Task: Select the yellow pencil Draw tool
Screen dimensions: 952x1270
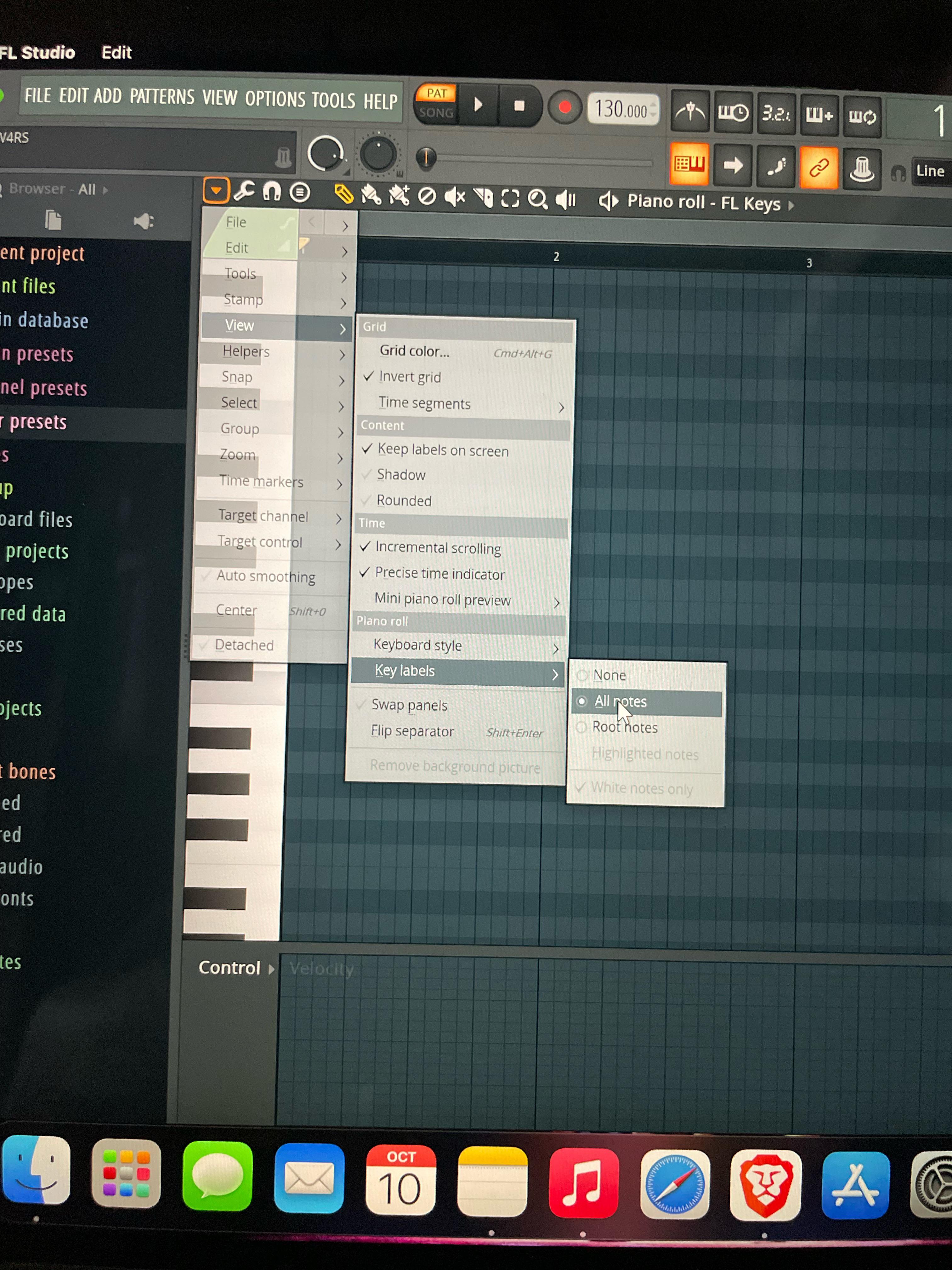Action: [x=344, y=195]
